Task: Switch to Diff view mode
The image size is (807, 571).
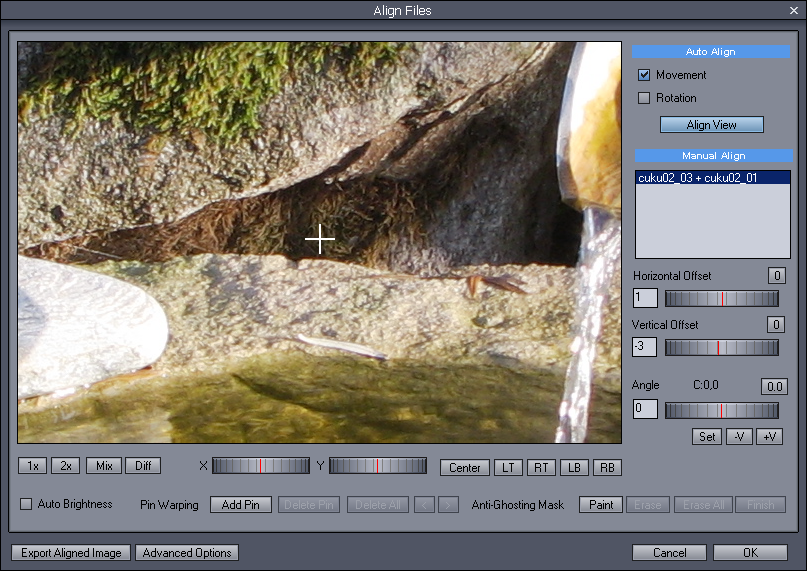Action: (142, 466)
